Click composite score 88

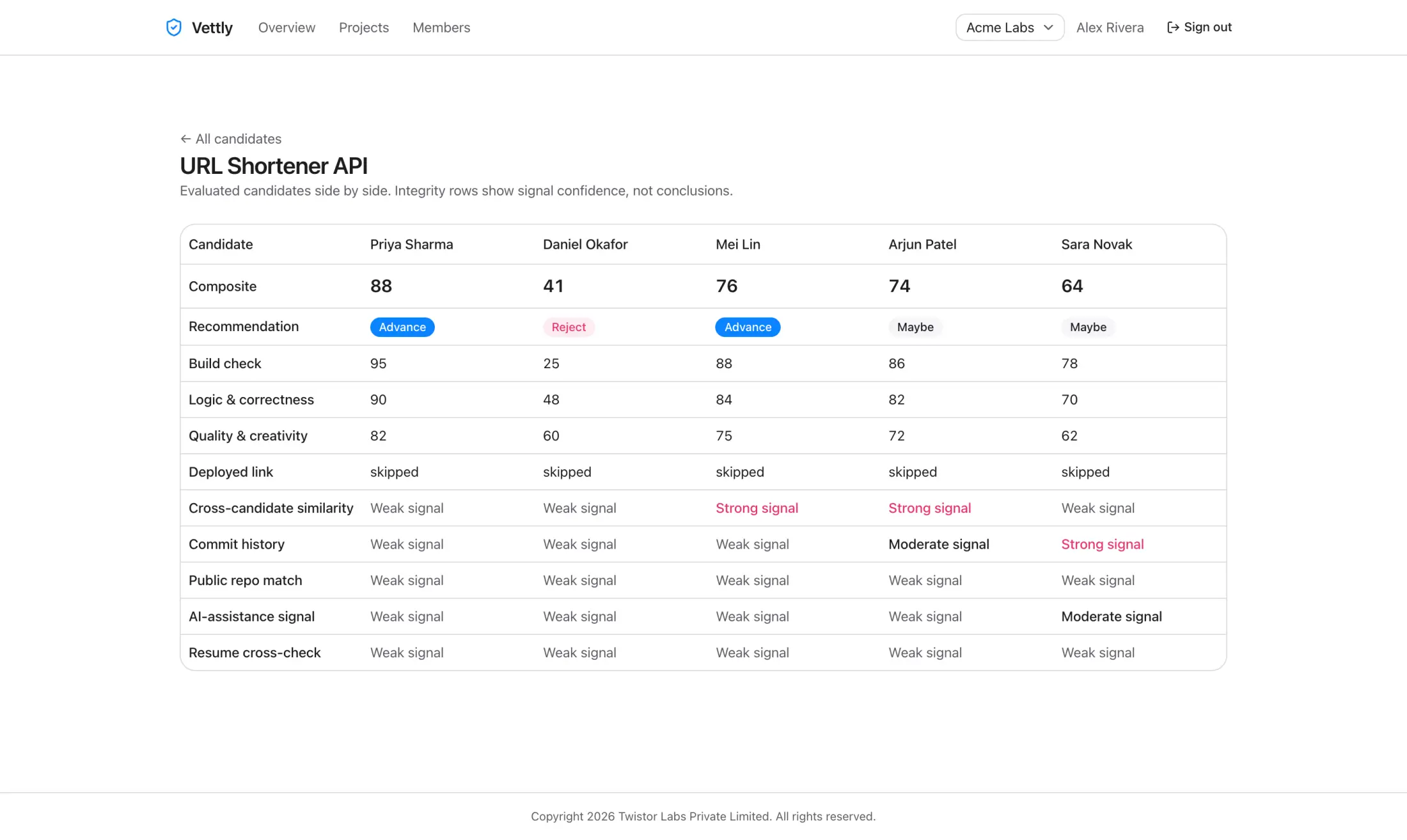tap(381, 286)
